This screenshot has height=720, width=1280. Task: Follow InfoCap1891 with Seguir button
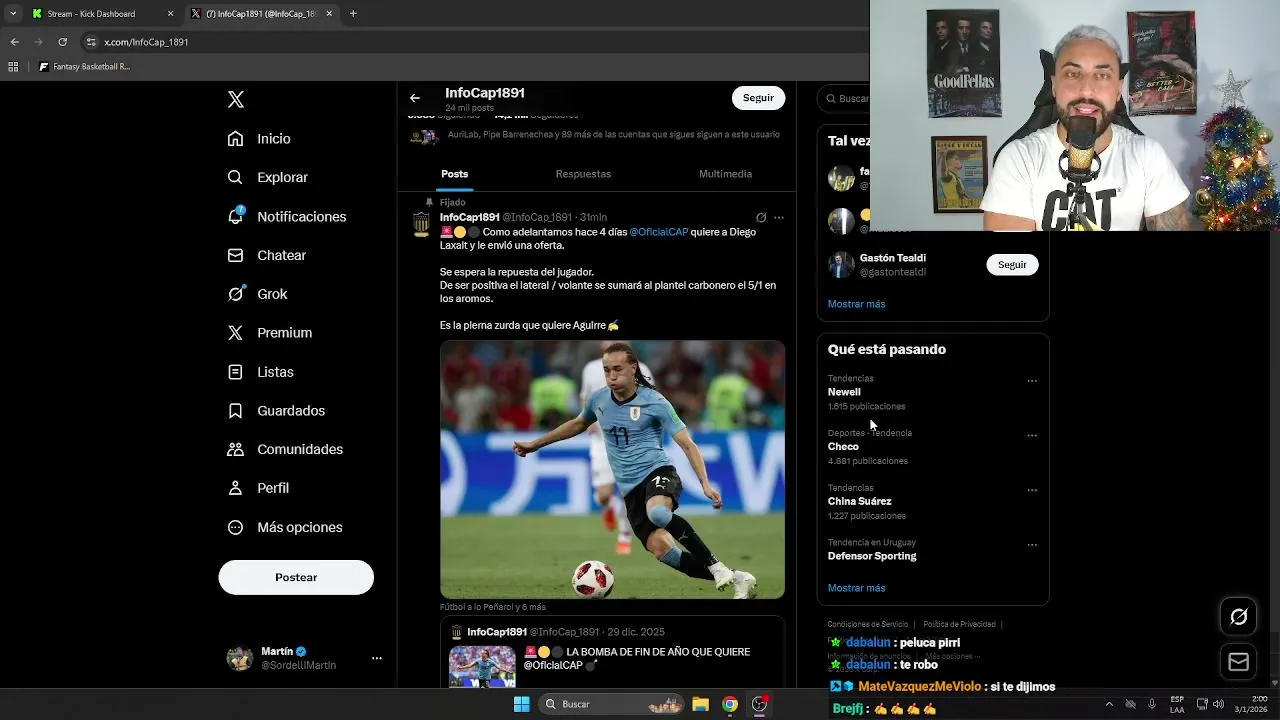click(x=758, y=98)
